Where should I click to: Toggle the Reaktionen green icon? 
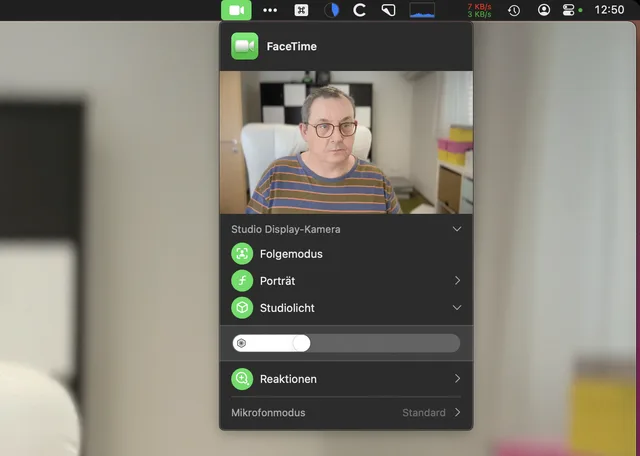click(242, 379)
